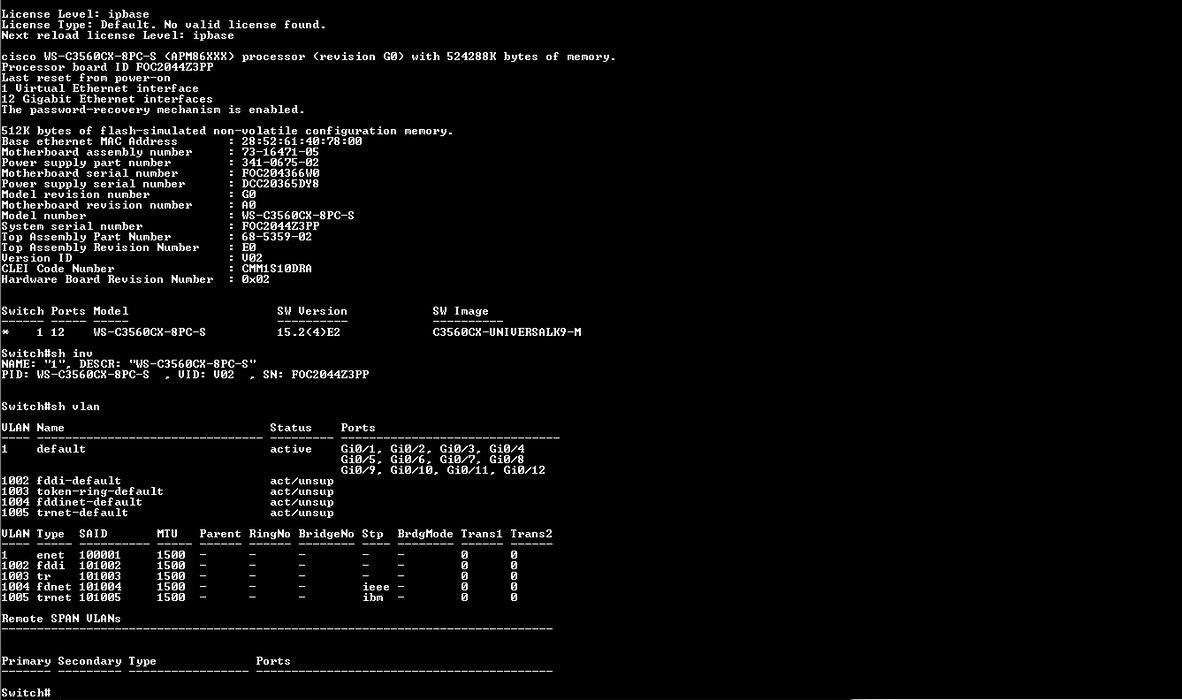Screen dimensions: 1182x700
Task: Select the 'NAME: "1", DESCR:' inventory line
Action: [x=129, y=364]
